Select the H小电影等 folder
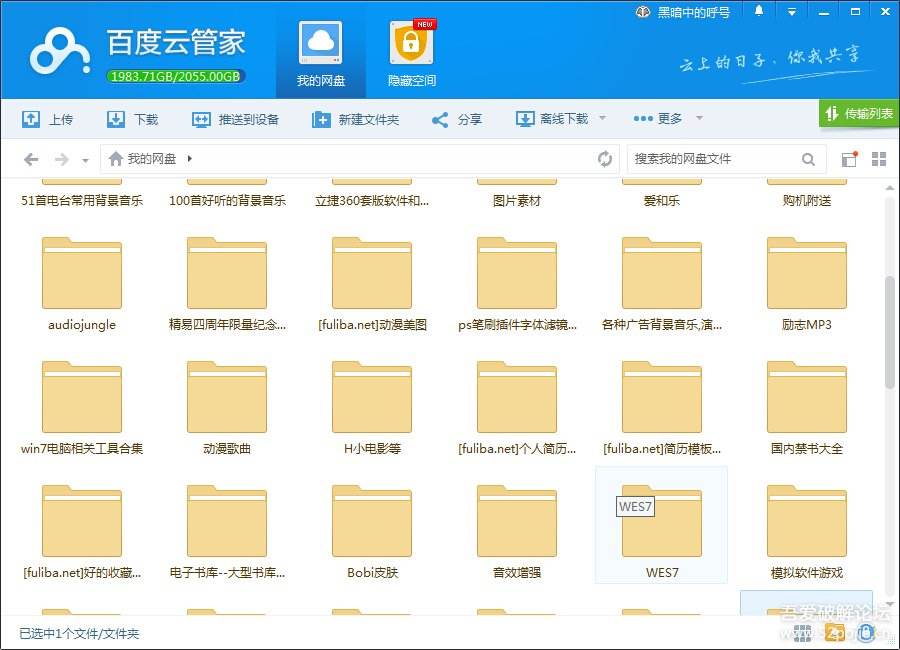This screenshot has width=900, height=650. 372,408
